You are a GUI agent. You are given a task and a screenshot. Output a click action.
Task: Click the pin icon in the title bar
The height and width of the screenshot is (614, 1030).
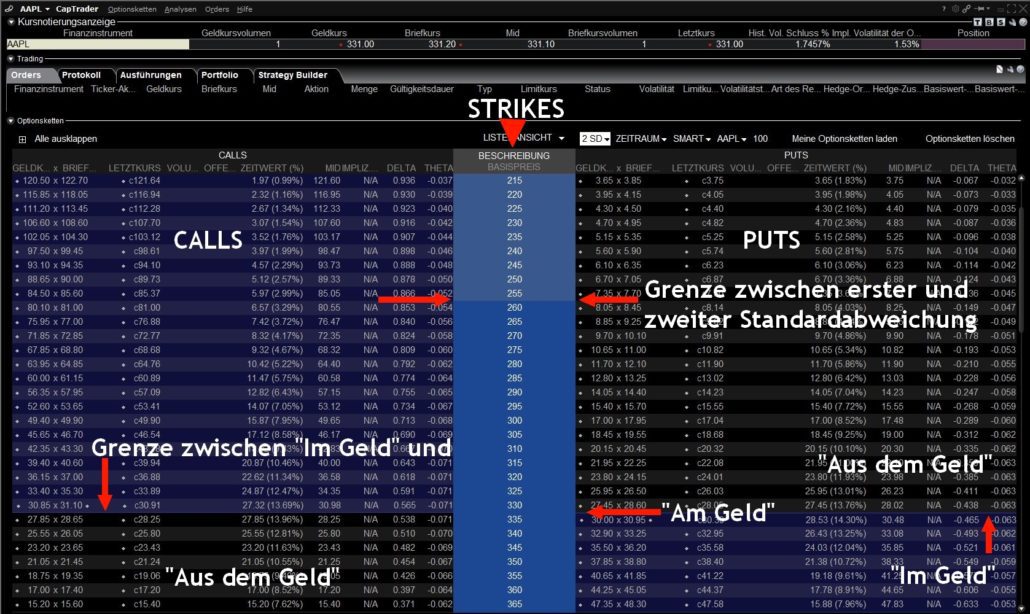point(981,8)
